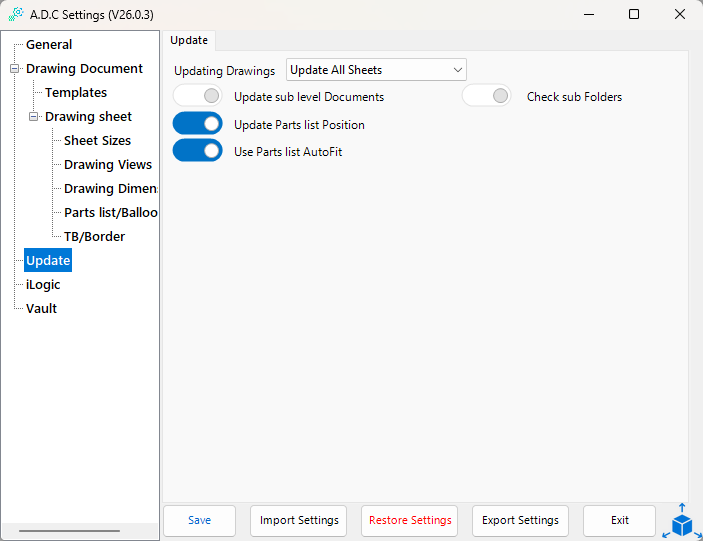Click the red Restore Settings button
Viewport: 703px width, 541px height.
410,520
